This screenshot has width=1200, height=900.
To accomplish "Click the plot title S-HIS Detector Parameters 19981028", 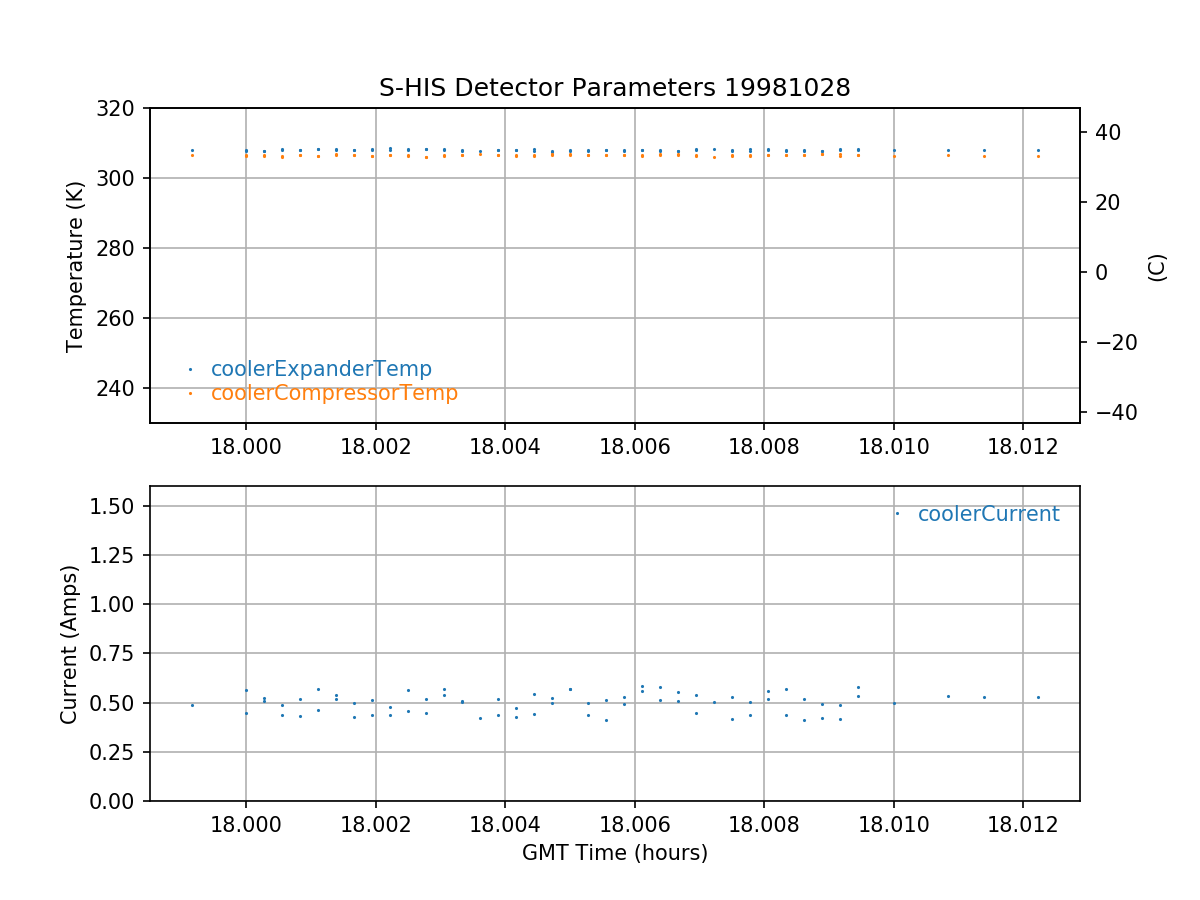I will click(x=614, y=88).
